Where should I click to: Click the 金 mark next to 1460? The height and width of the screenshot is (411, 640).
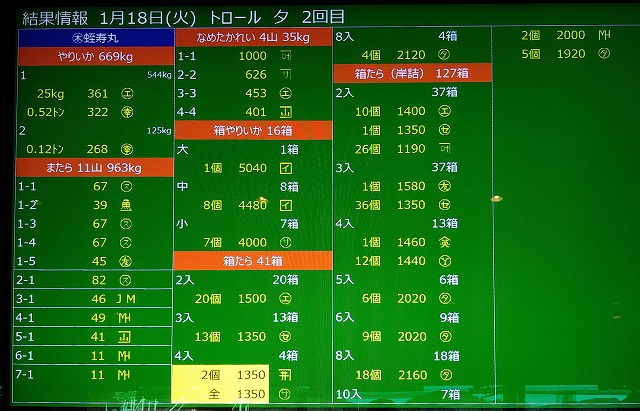(443, 242)
